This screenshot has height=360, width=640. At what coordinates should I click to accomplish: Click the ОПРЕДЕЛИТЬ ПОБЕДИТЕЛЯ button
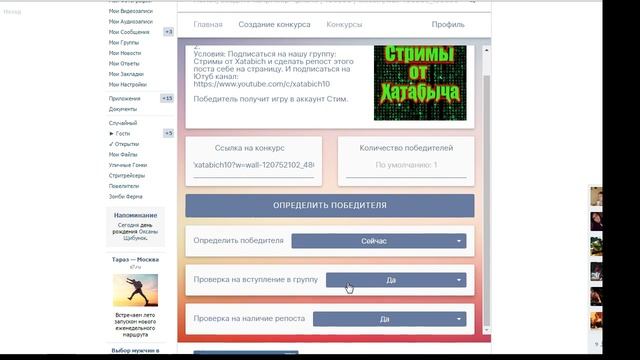click(330, 205)
